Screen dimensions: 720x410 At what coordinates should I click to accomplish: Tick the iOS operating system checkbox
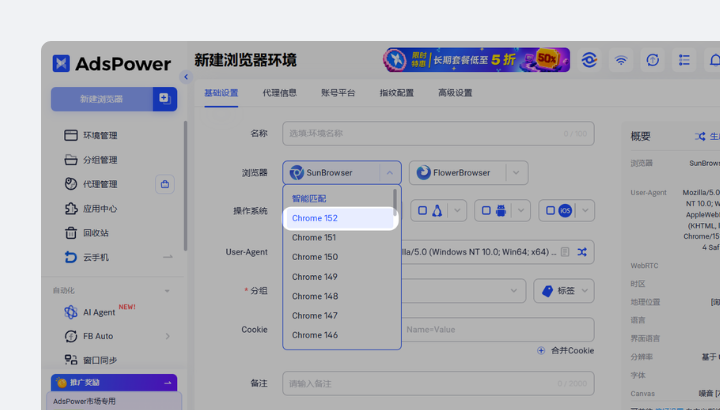[x=551, y=210]
